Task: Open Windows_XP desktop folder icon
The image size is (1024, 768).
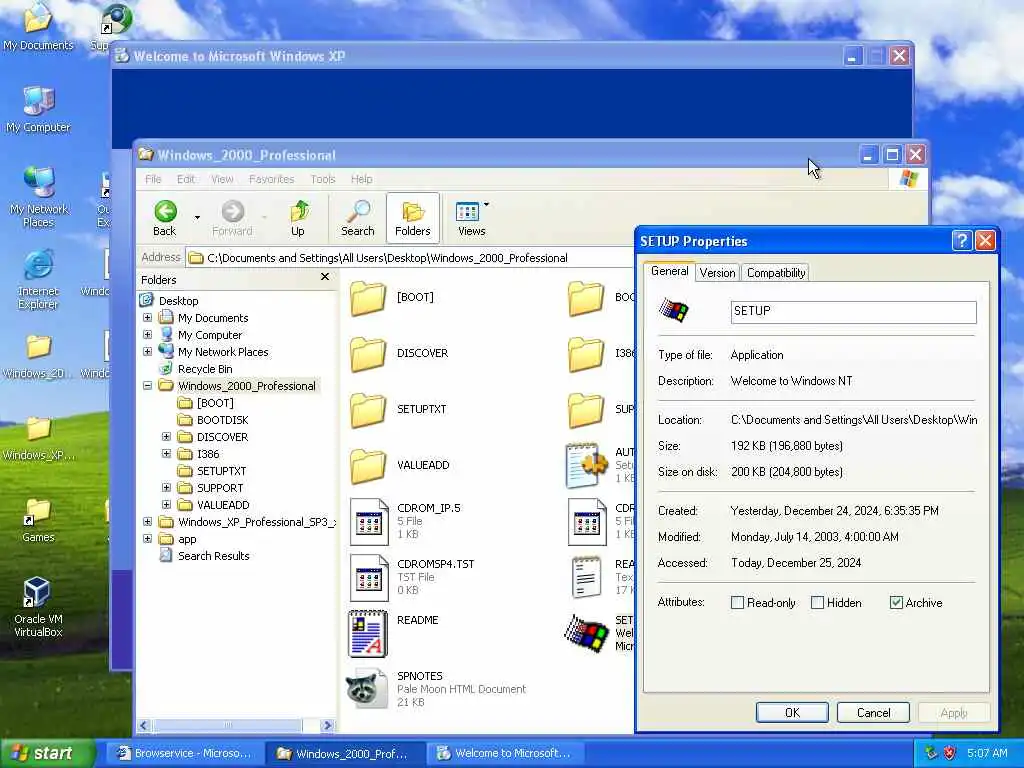Action: [x=38, y=438]
